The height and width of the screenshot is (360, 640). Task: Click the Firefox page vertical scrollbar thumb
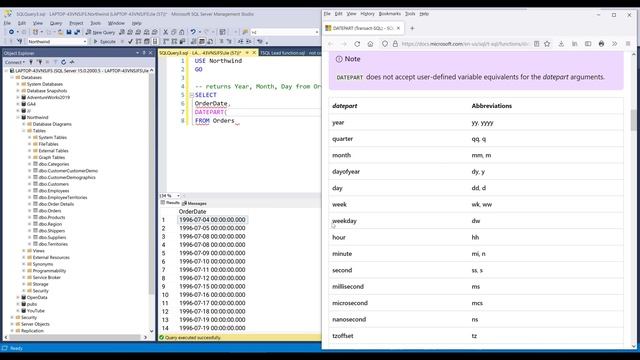pos(634,120)
